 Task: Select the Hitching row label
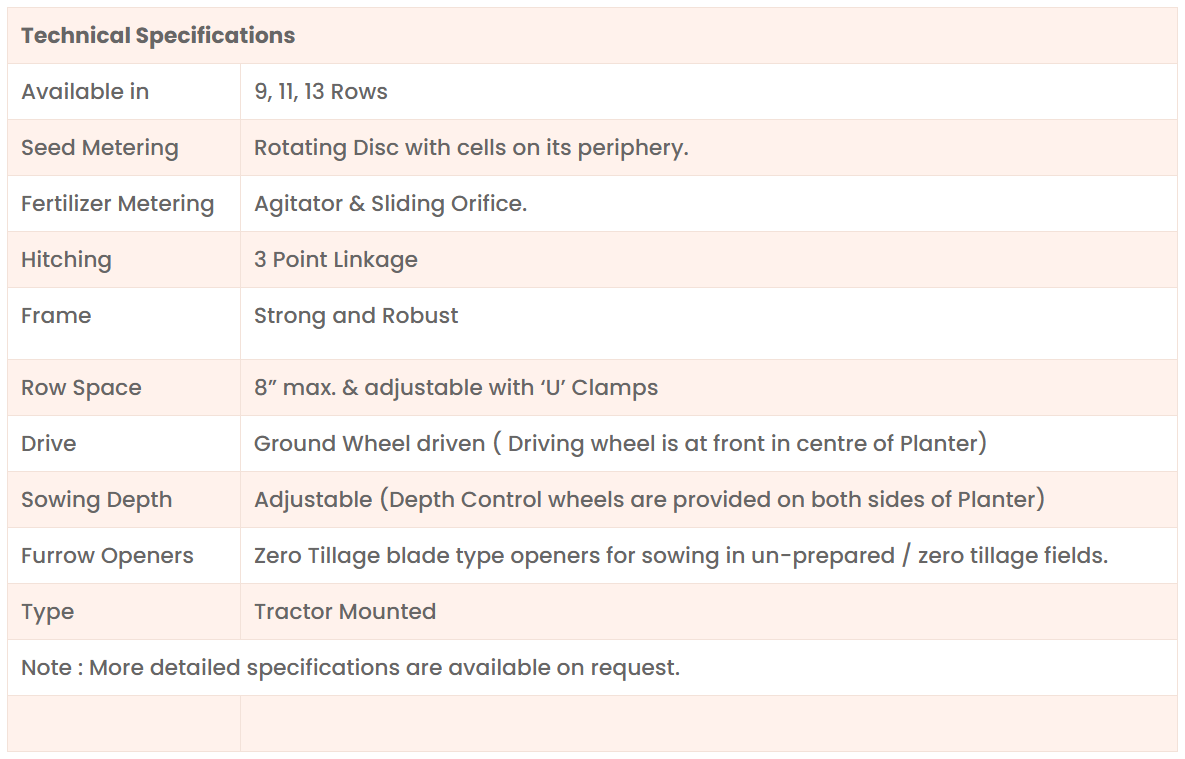point(66,260)
